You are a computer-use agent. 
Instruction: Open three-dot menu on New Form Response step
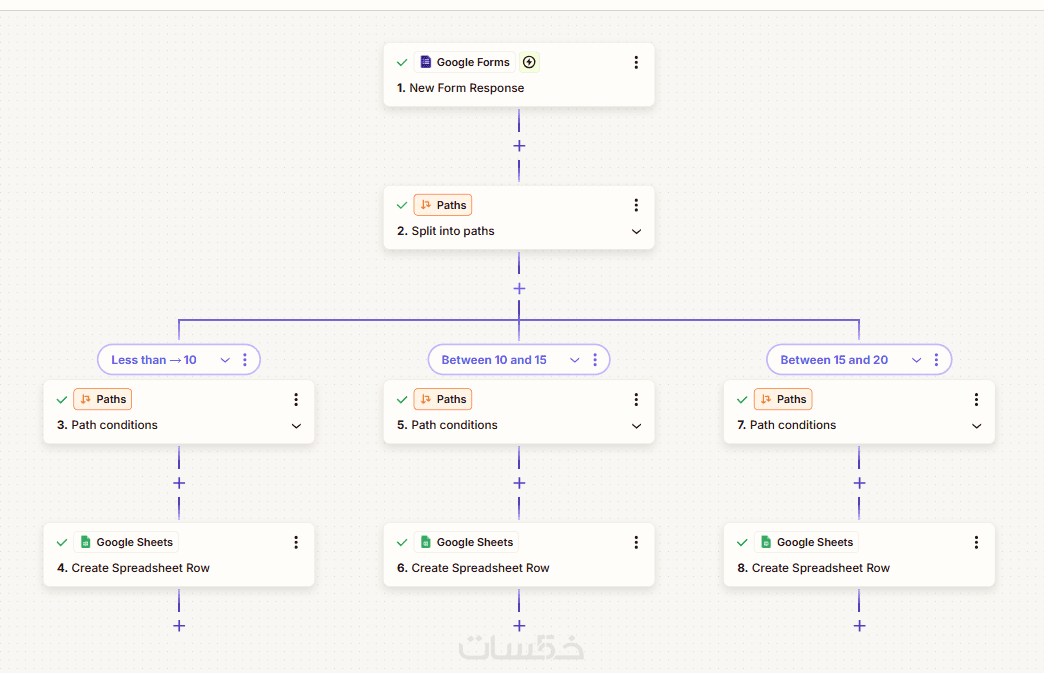coord(636,63)
